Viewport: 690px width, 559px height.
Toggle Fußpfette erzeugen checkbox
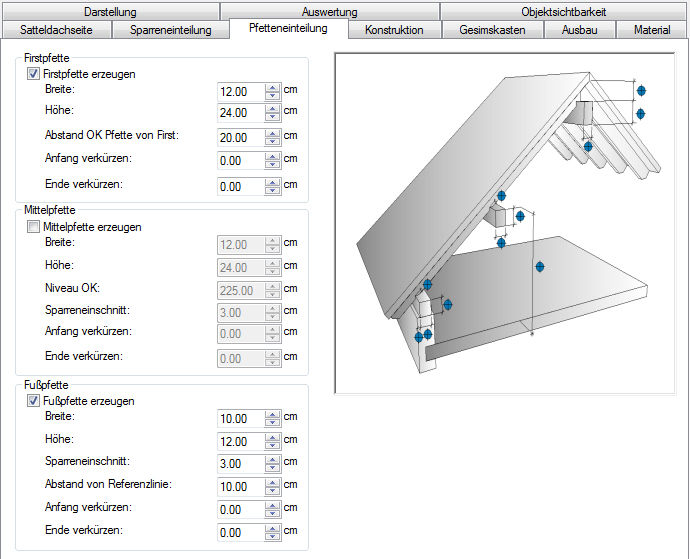coord(33,401)
